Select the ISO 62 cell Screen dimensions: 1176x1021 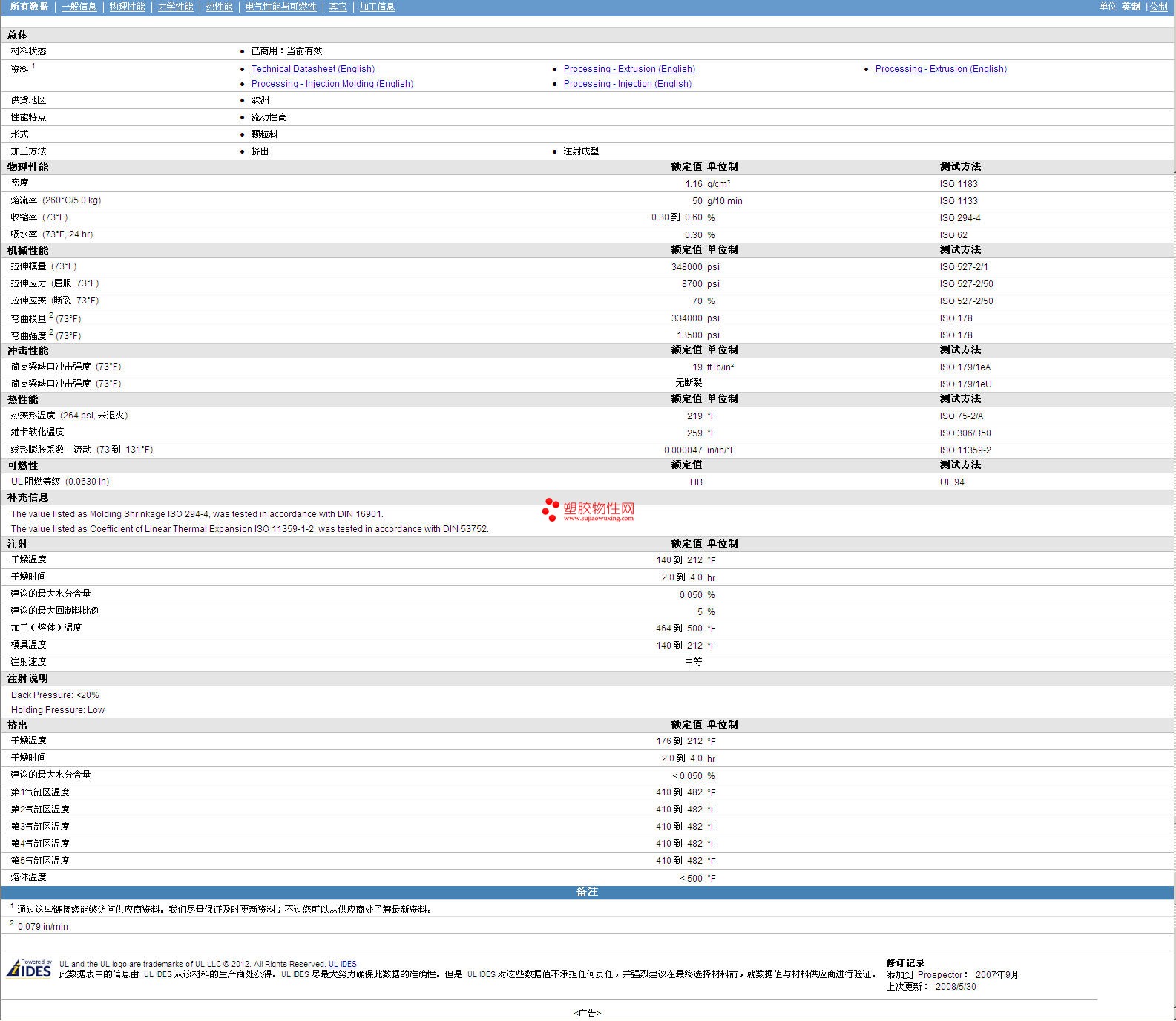tap(953, 235)
